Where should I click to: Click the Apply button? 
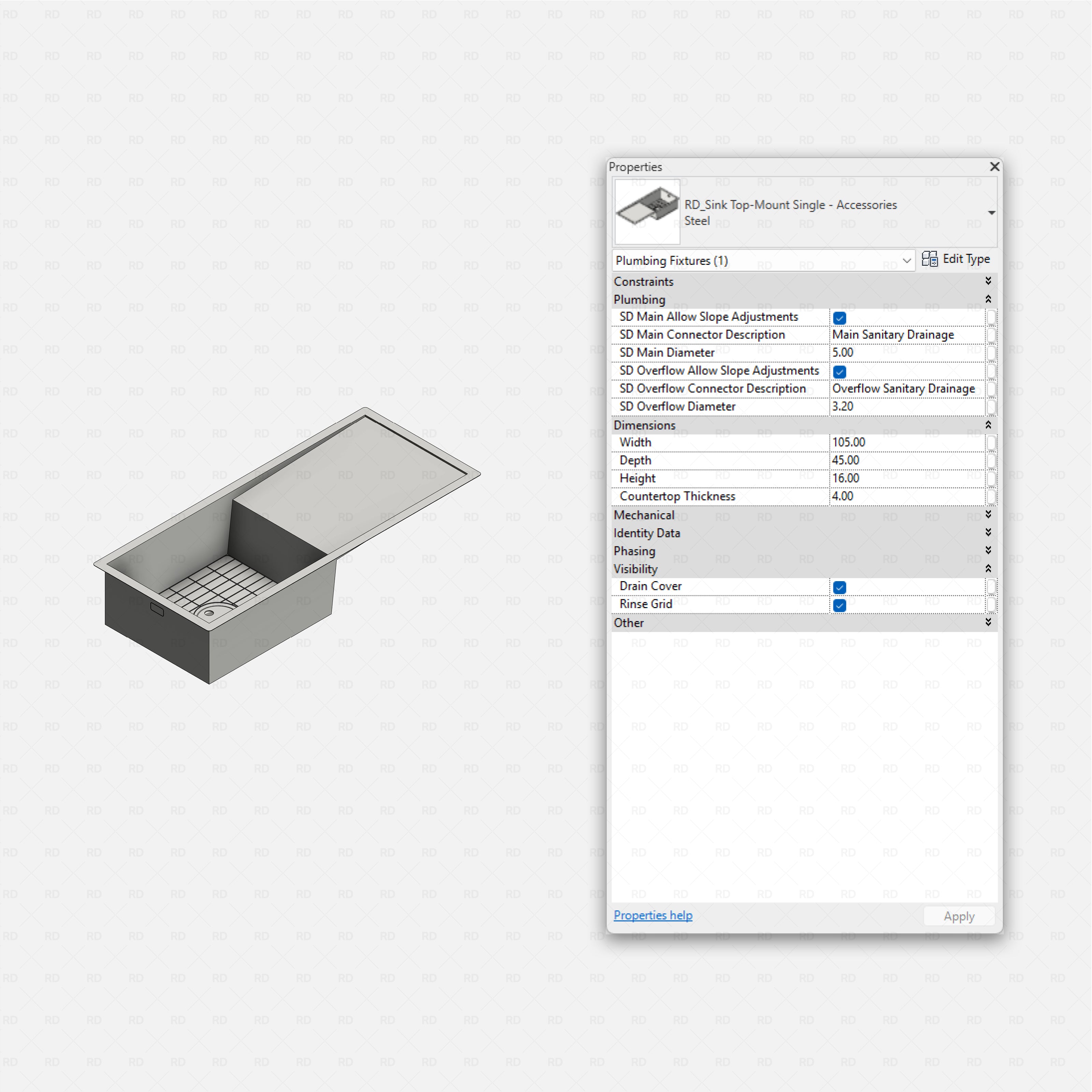[959, 916]
